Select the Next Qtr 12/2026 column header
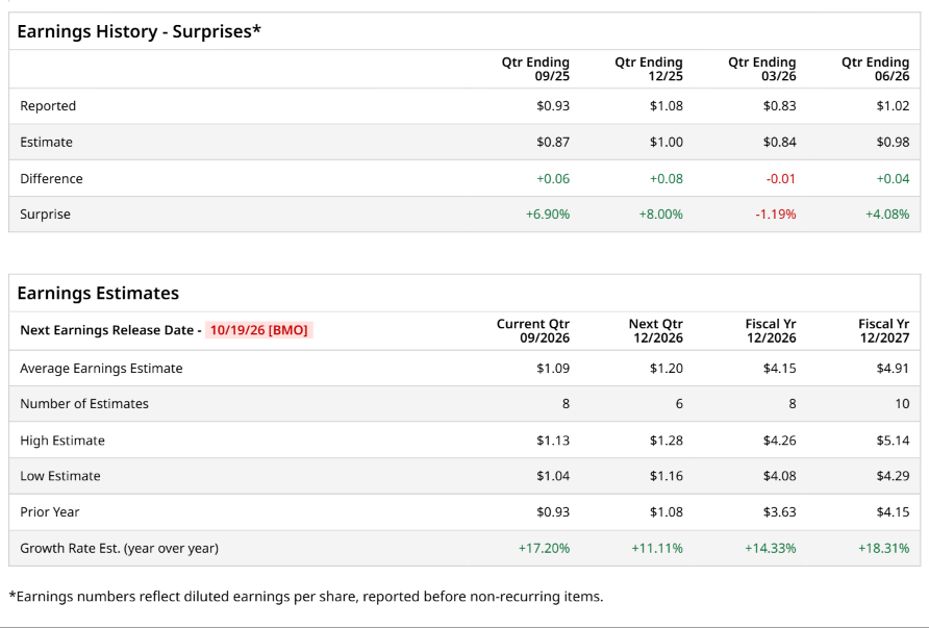This screenshot has height=628, width=929. 656,331
